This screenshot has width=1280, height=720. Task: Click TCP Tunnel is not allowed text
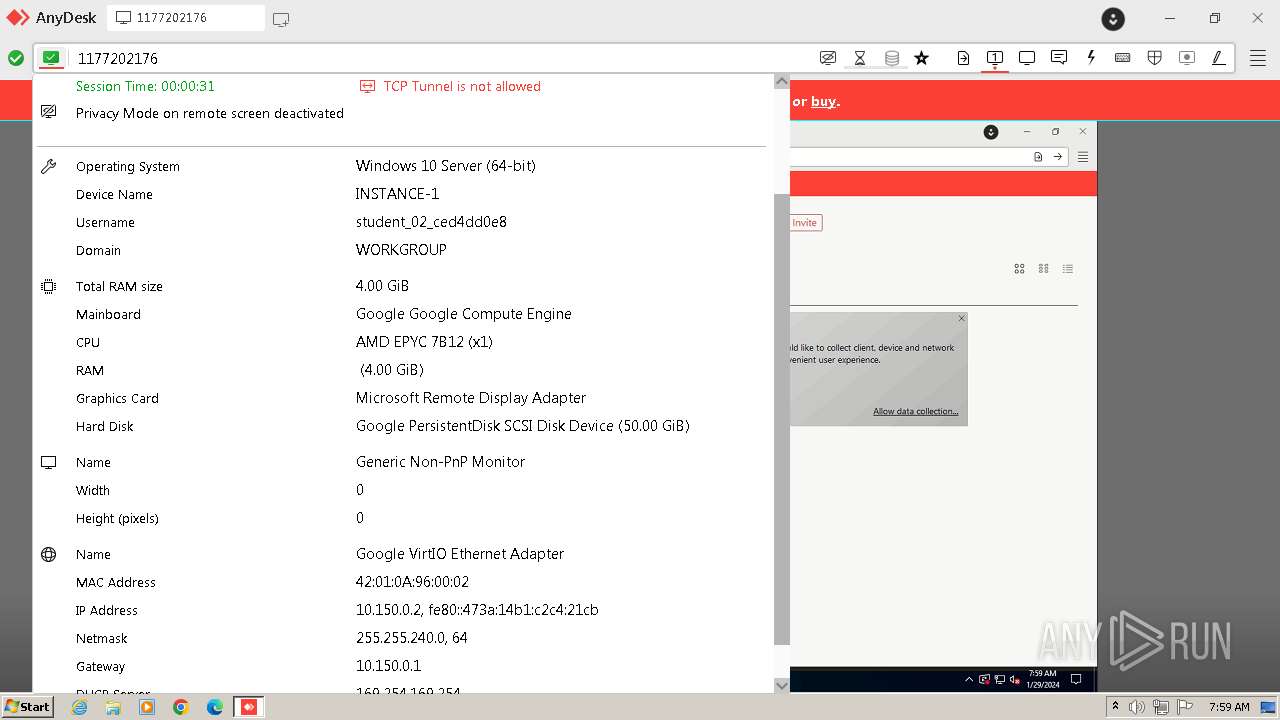pos(462,86)
